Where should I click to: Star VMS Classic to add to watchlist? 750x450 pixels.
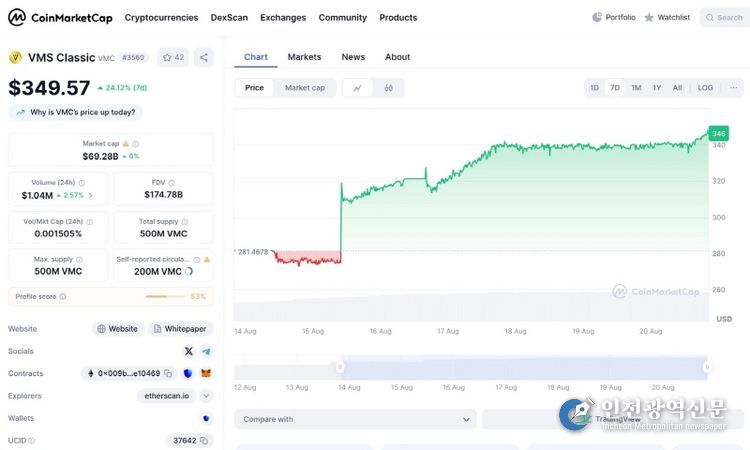(x=173, y=57)
